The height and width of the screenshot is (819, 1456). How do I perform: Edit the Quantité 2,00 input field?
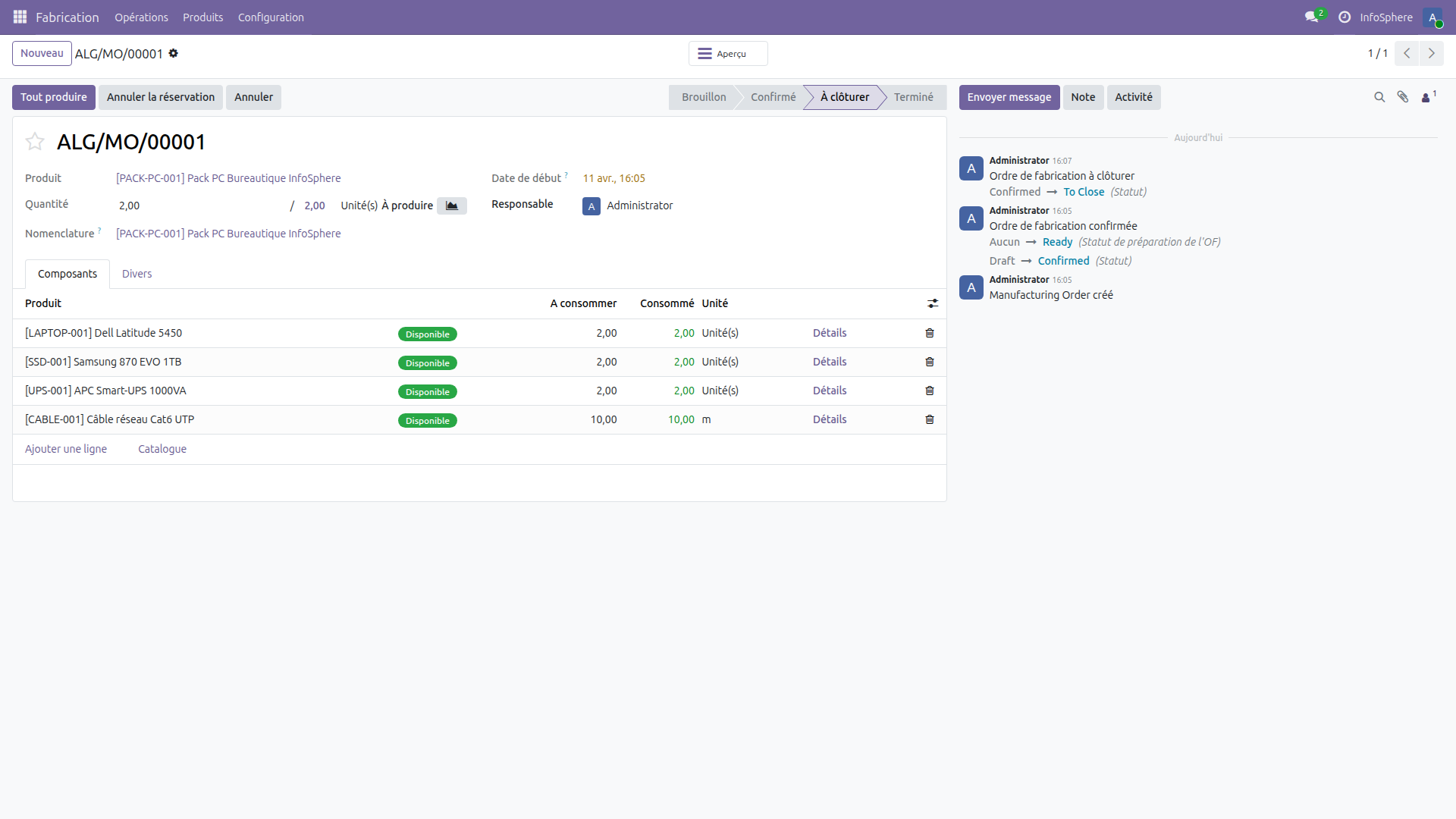[197, 206]
